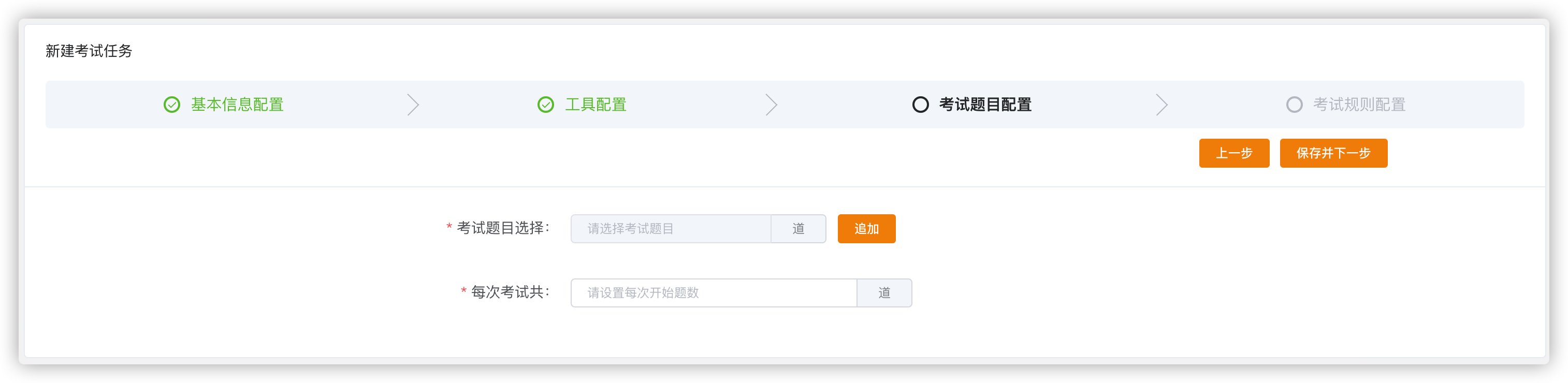Click chevron arrow after 基本信息配置 step
1568x383 pixels.
pos(413,105)
